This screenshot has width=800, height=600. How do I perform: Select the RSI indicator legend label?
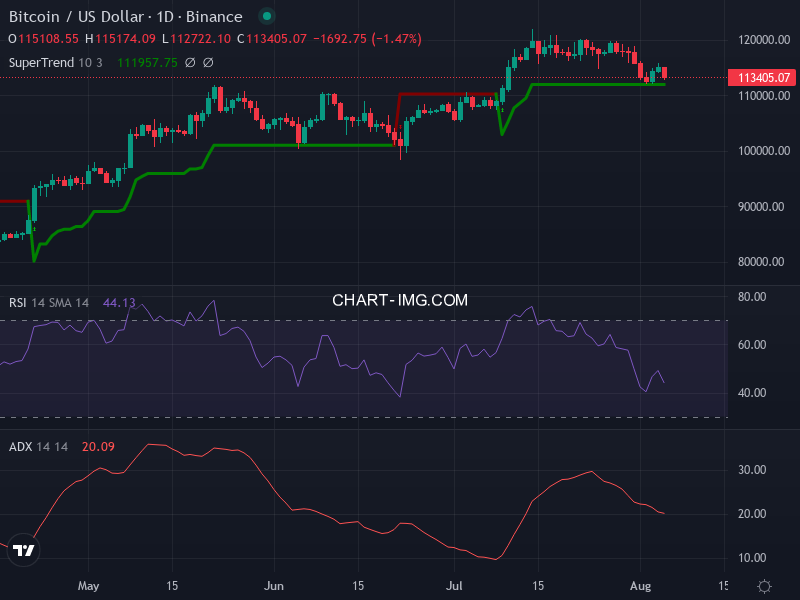tap(17, 303)
